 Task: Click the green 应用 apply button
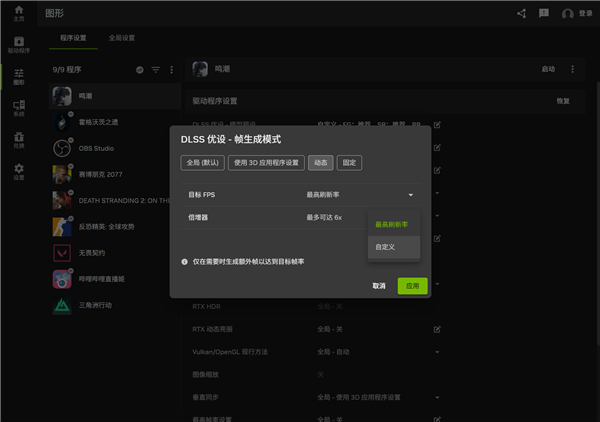[x=412, y=285]
